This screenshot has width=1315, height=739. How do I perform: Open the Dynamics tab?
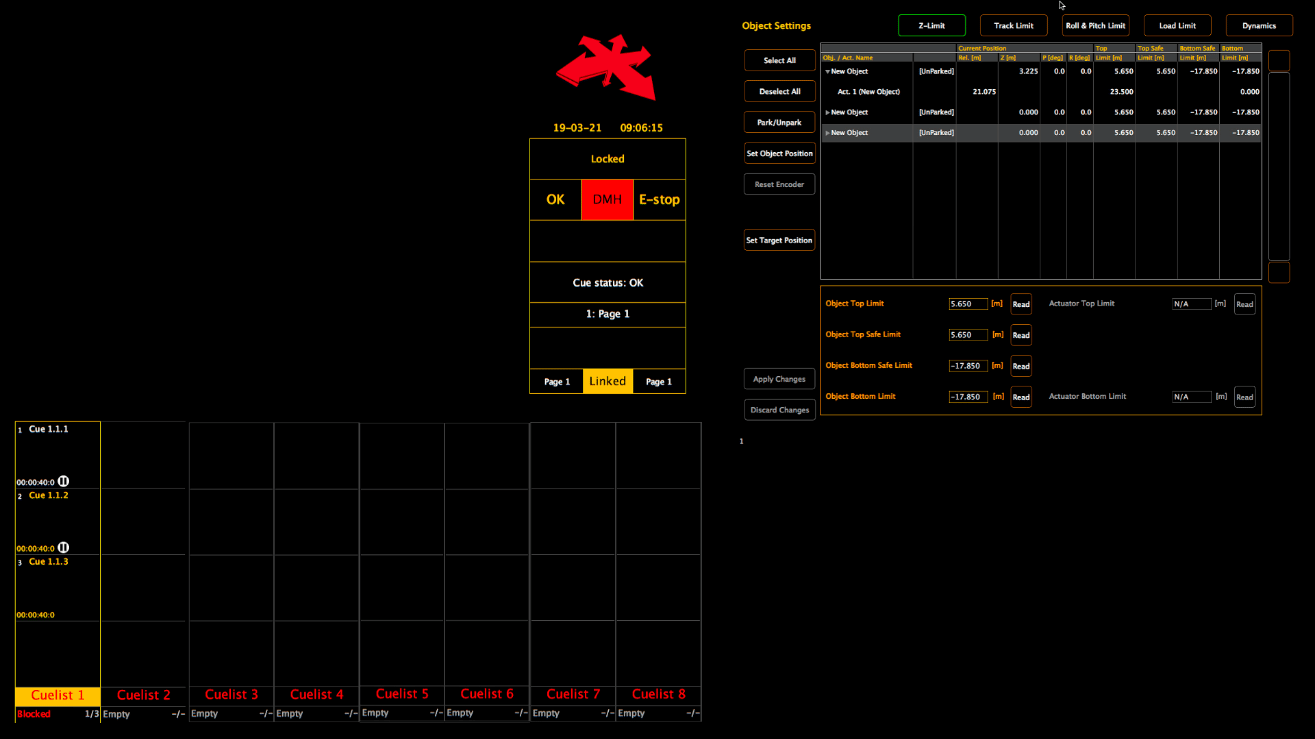coord(1259,25)
